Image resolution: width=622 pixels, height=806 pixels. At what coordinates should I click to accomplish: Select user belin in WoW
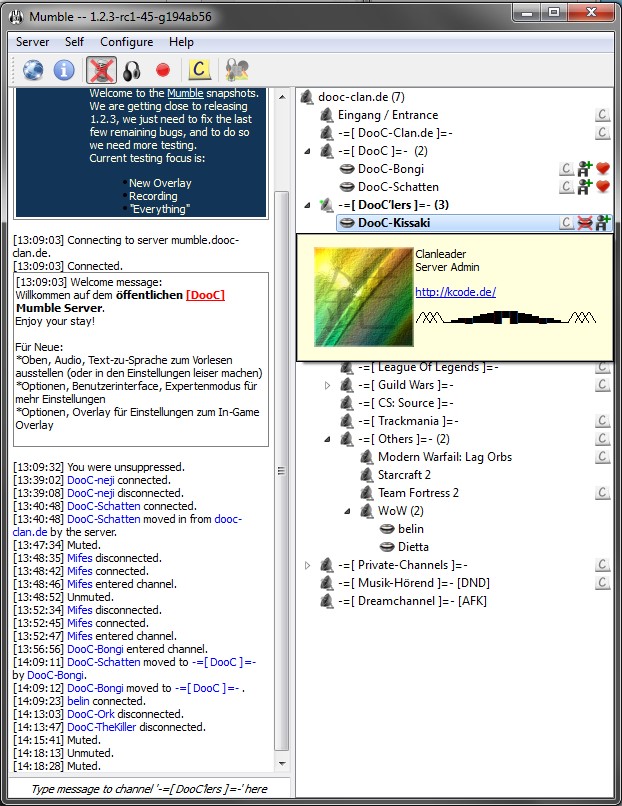411,529
